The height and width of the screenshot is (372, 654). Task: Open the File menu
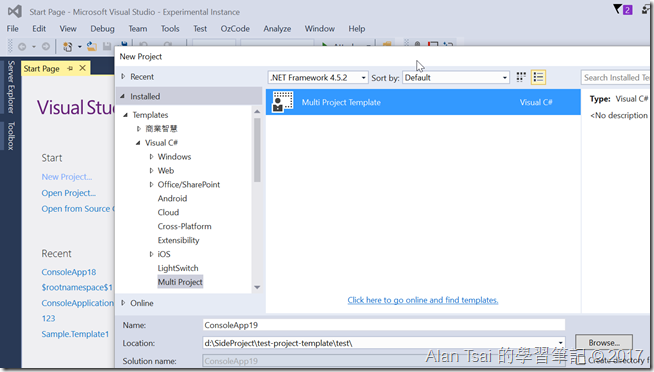pos(13,28)
